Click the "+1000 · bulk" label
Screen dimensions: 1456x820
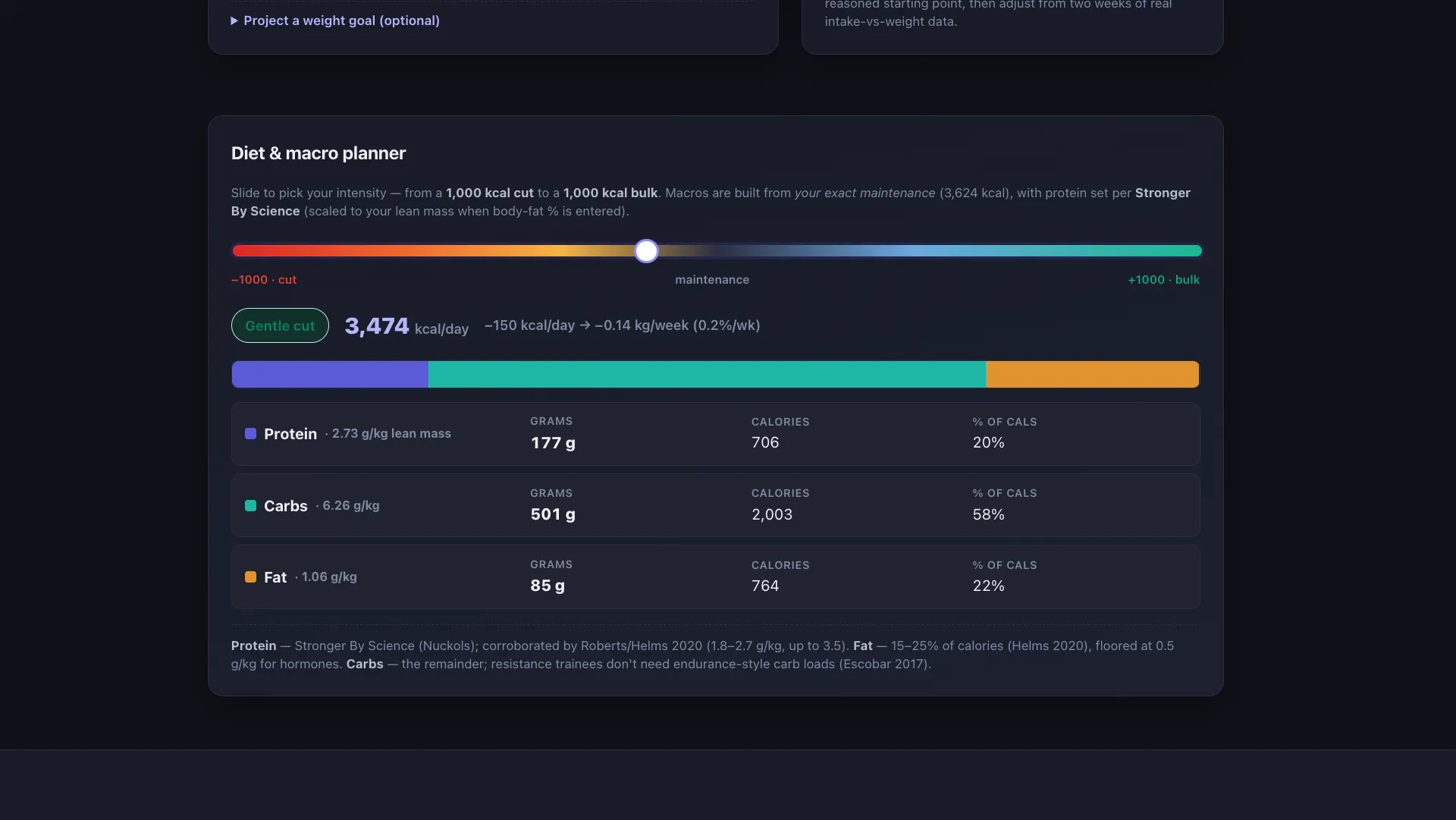[1163, 280]
